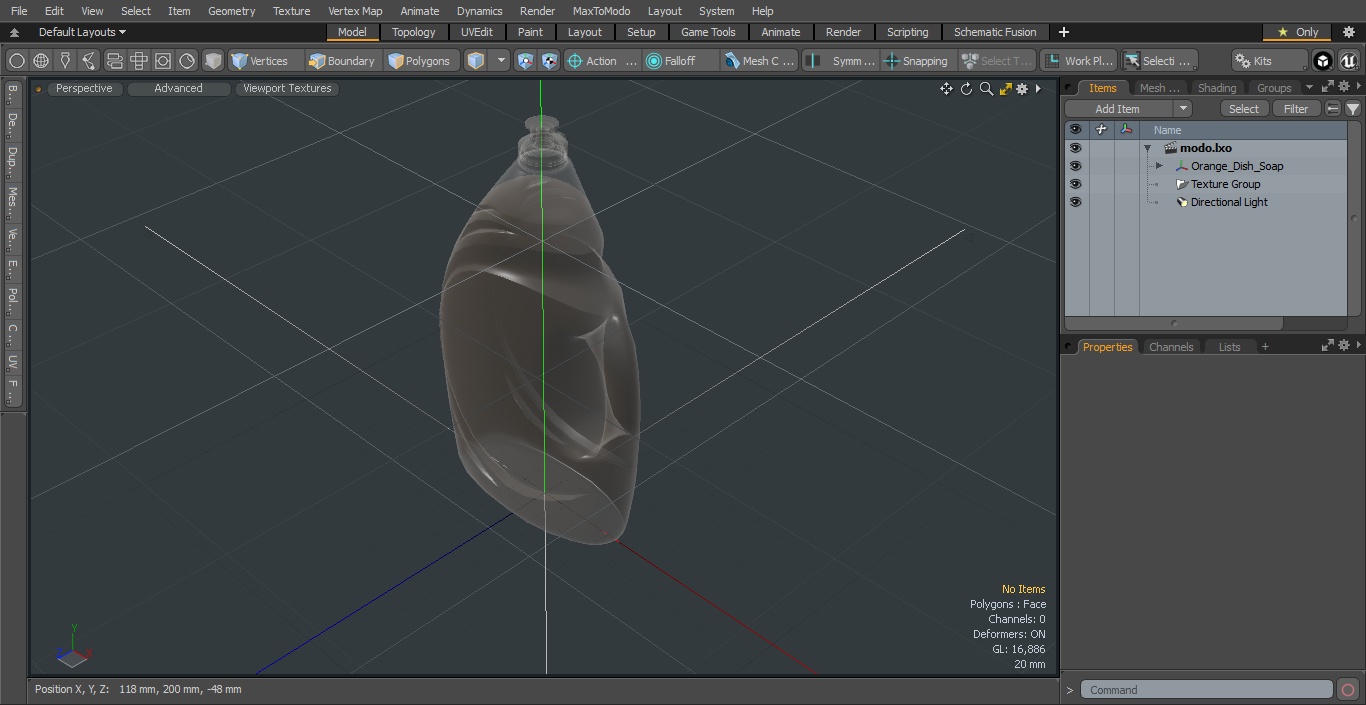Click the Items mode cube icon
Image resolution: width=1366 pixels, height=705 pixels.
[476, 61]
